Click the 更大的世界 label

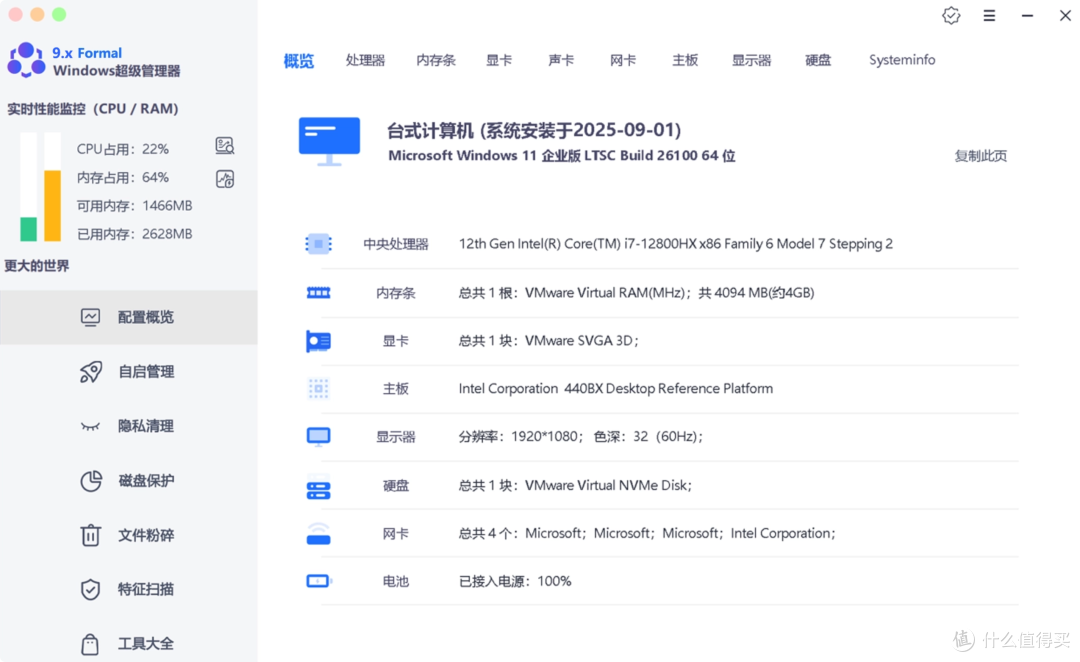click(x=37, y=266)
